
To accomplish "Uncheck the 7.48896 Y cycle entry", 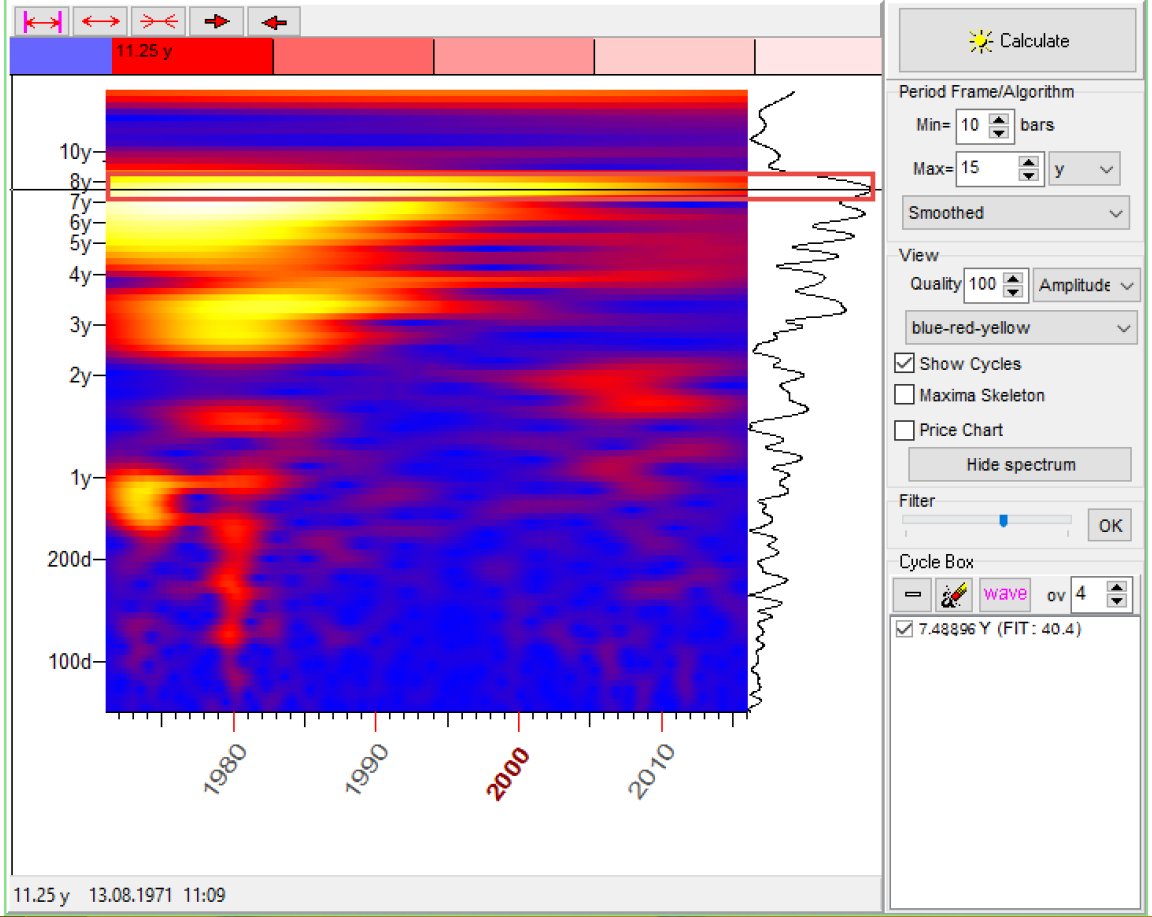I will [906, 629].
